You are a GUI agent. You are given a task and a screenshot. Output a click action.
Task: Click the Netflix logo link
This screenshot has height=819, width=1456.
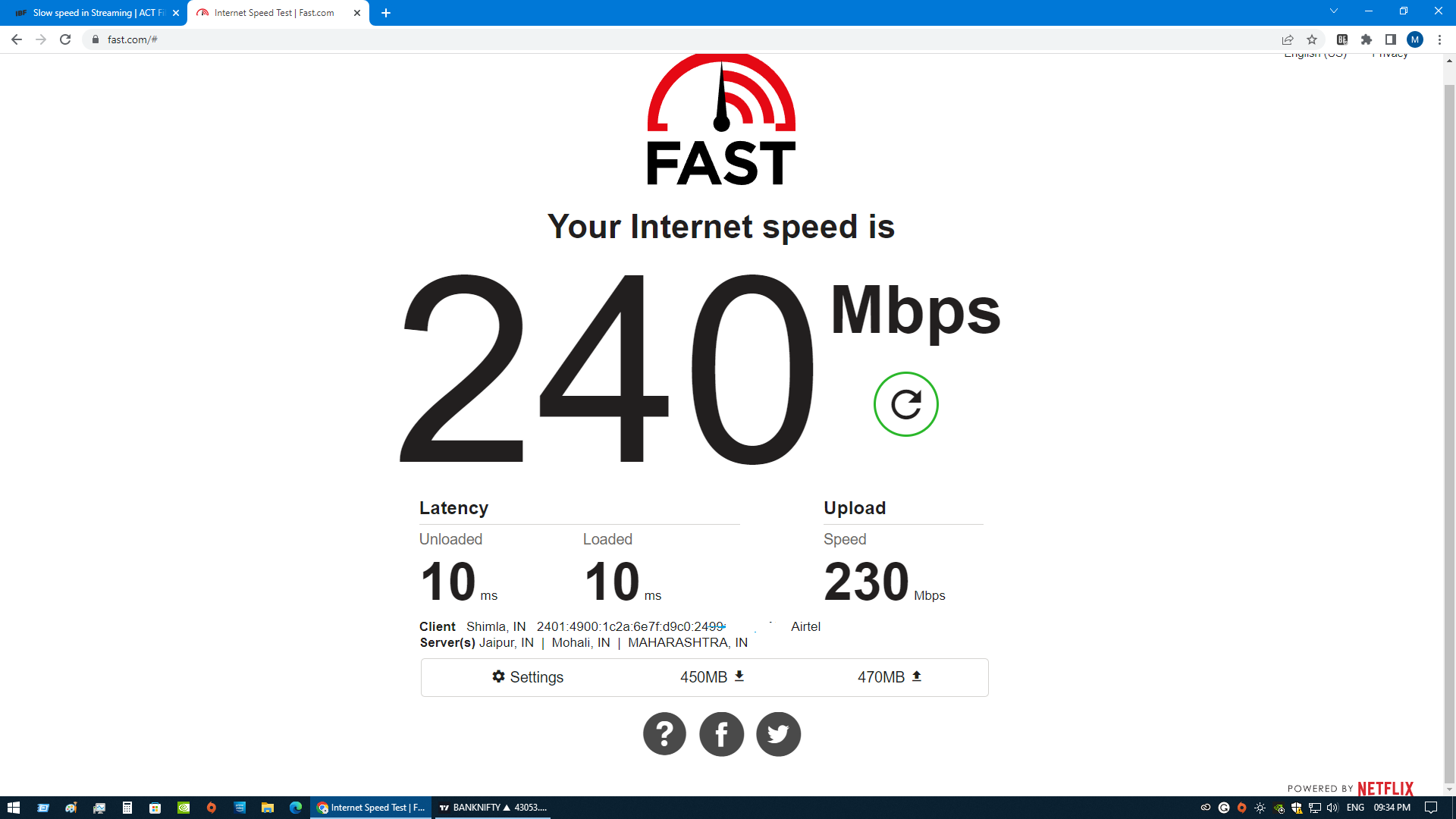click(1385, 789)
